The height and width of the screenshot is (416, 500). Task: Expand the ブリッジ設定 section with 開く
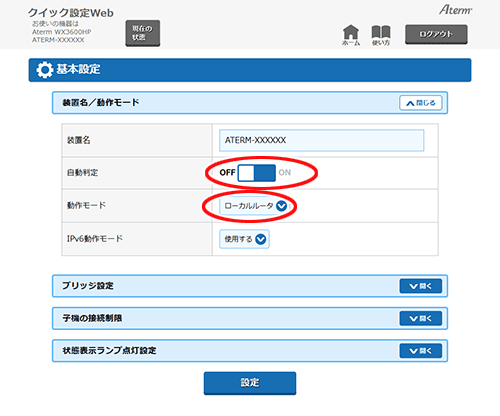point(421,286)
